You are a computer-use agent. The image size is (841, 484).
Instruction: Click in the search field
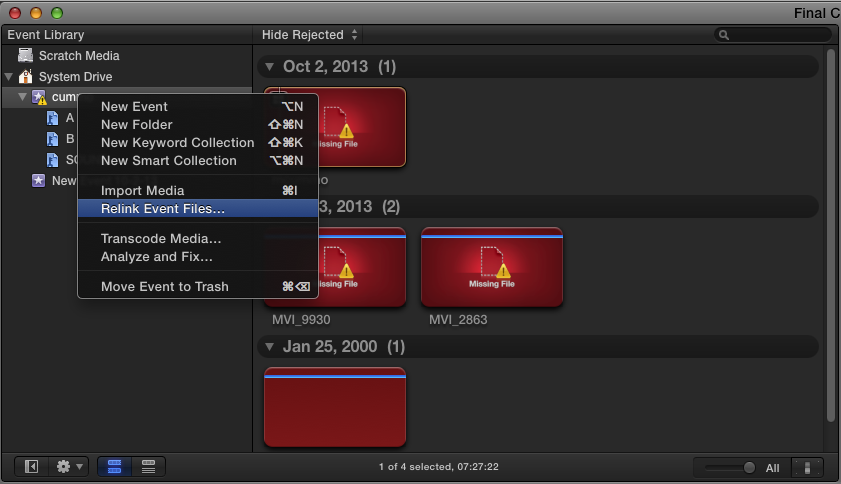pos(772,35)
